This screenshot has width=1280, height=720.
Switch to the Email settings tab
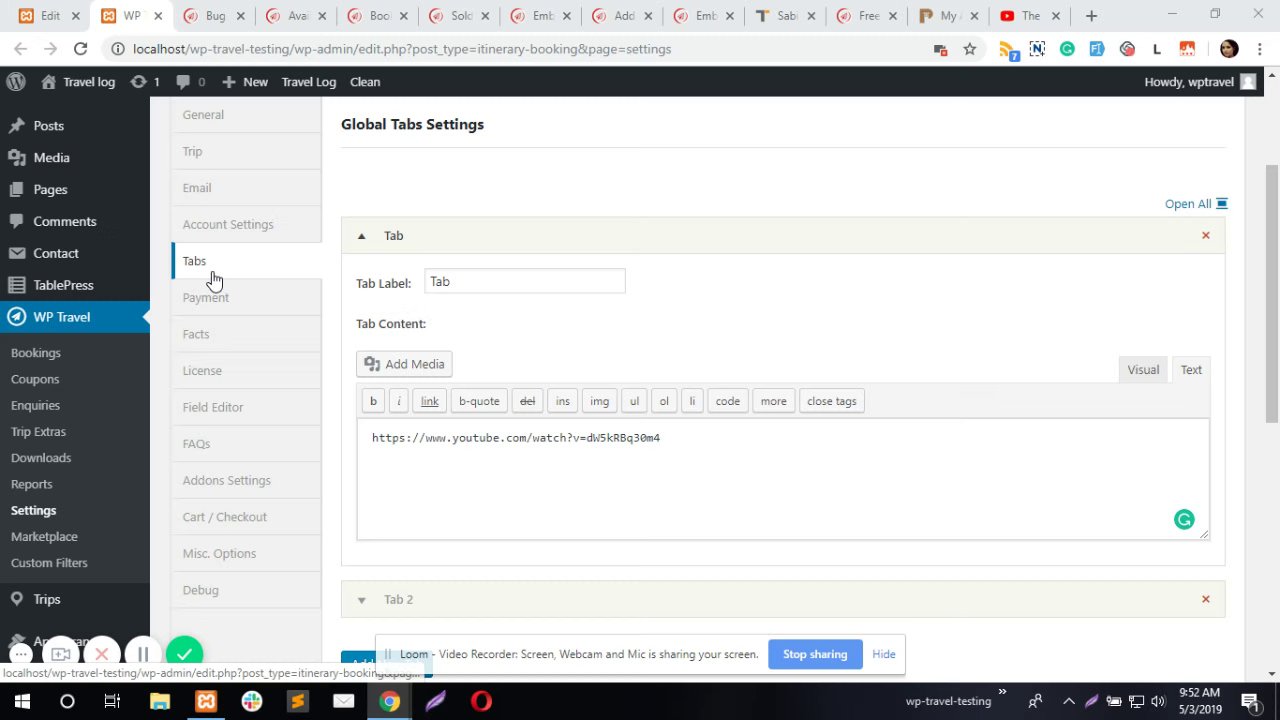(247, 188)
